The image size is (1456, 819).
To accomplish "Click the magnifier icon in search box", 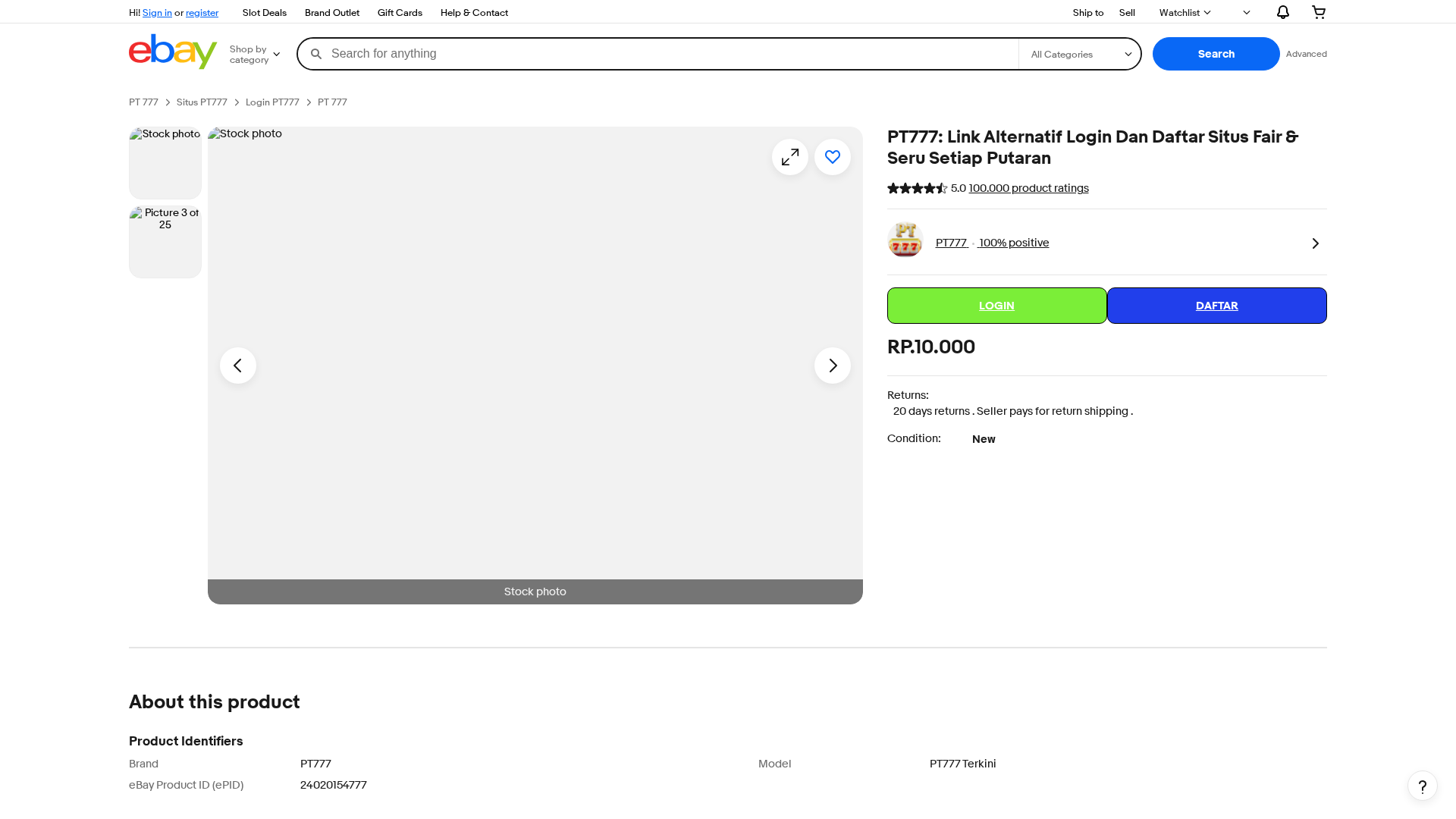I will [316, 54].
